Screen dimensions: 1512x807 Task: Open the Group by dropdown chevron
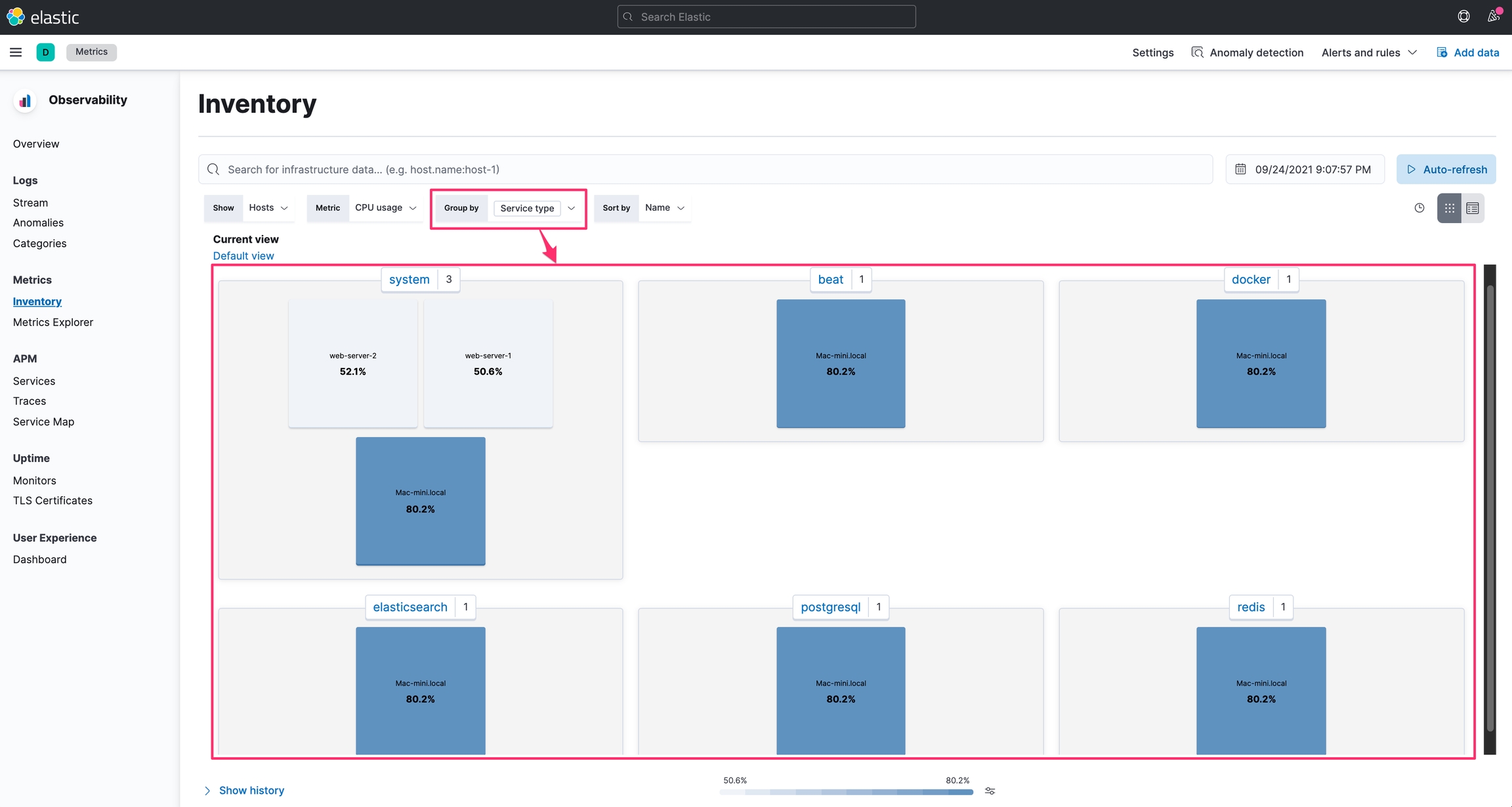(571, 208)
